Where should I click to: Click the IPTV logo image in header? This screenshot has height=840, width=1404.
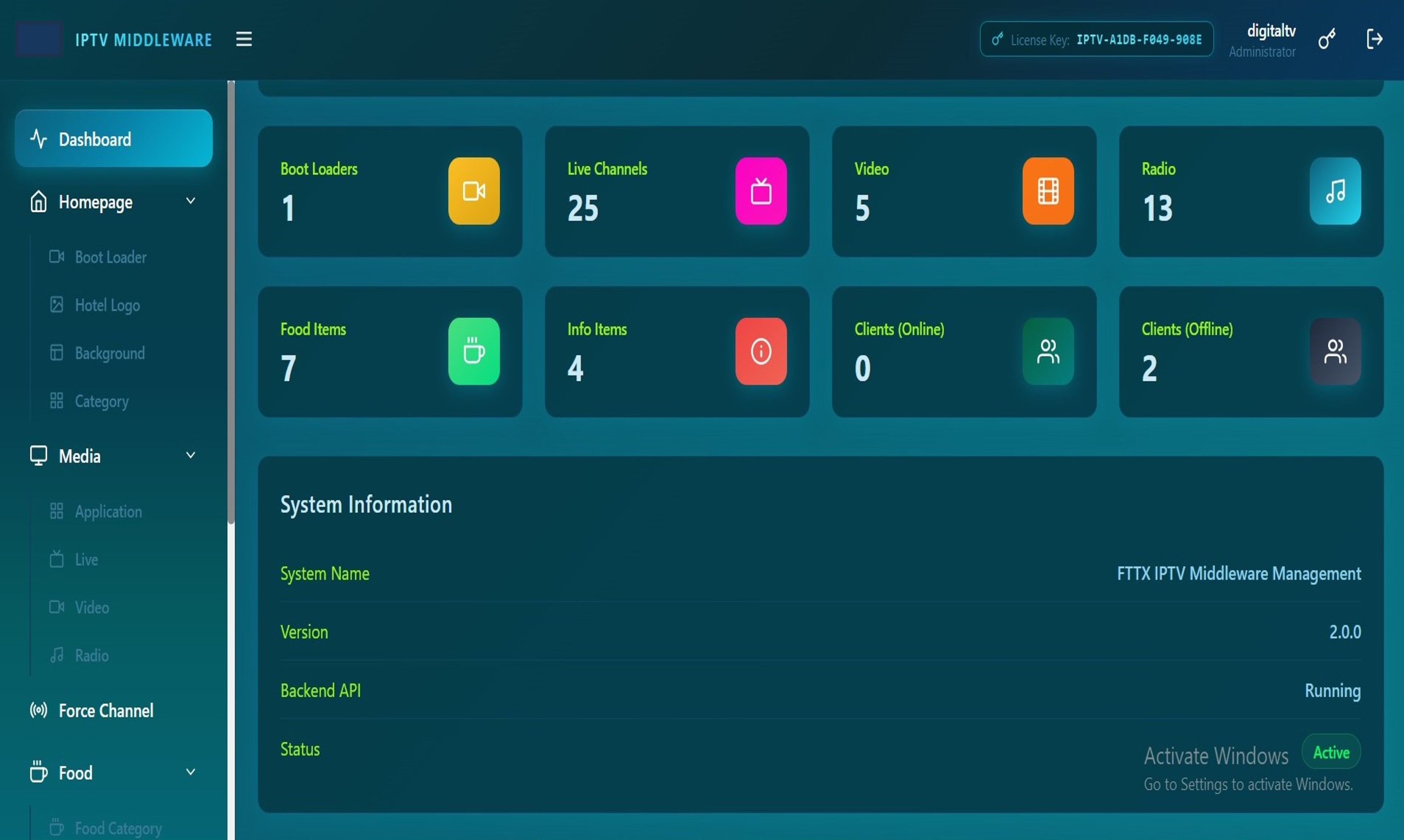(x=38, y=39)
